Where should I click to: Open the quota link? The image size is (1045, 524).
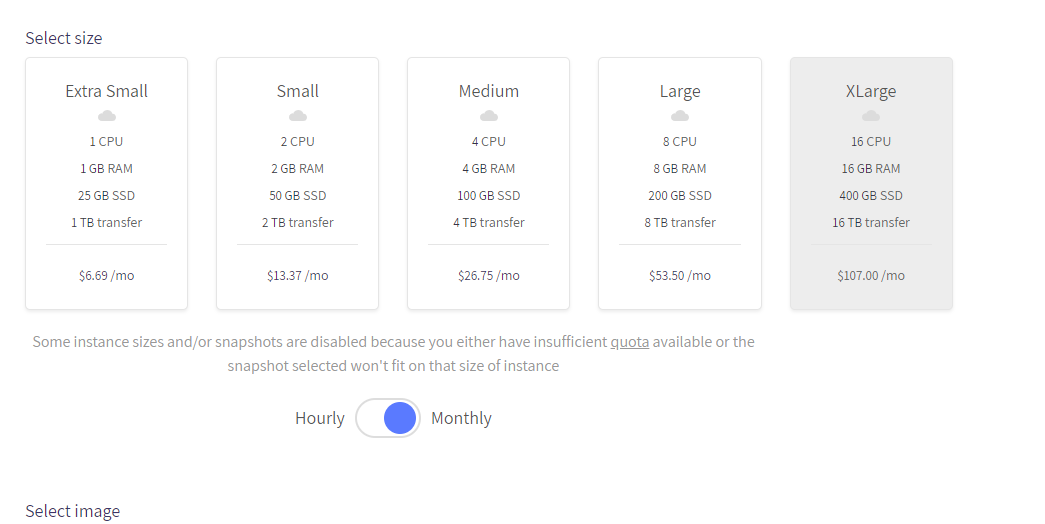pos(630,342)
